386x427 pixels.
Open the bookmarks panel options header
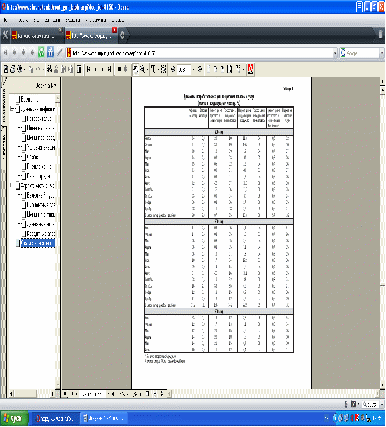(x=46, y=86)
